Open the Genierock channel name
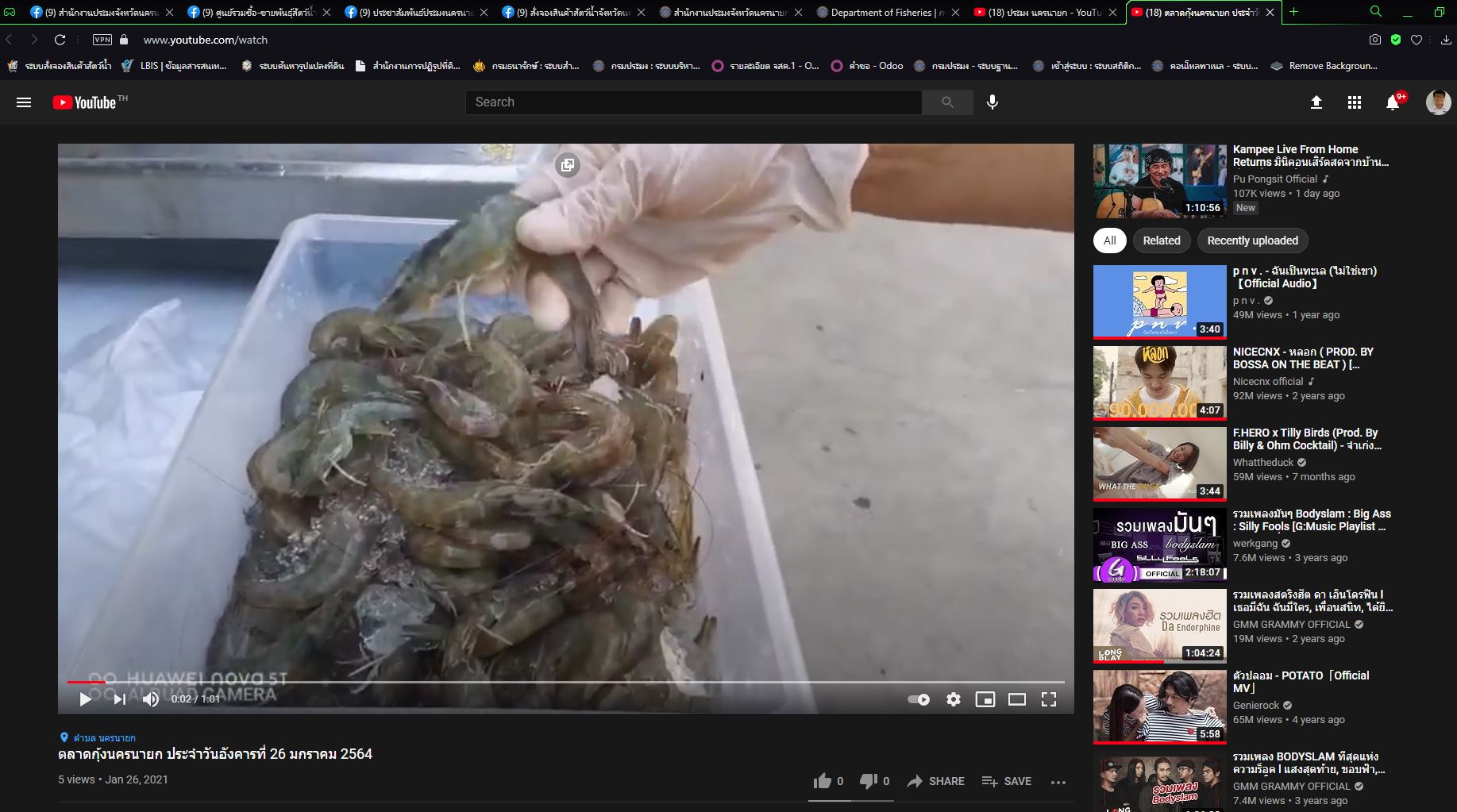This screenshot has width=1457, height=812. pos(1256,706)
